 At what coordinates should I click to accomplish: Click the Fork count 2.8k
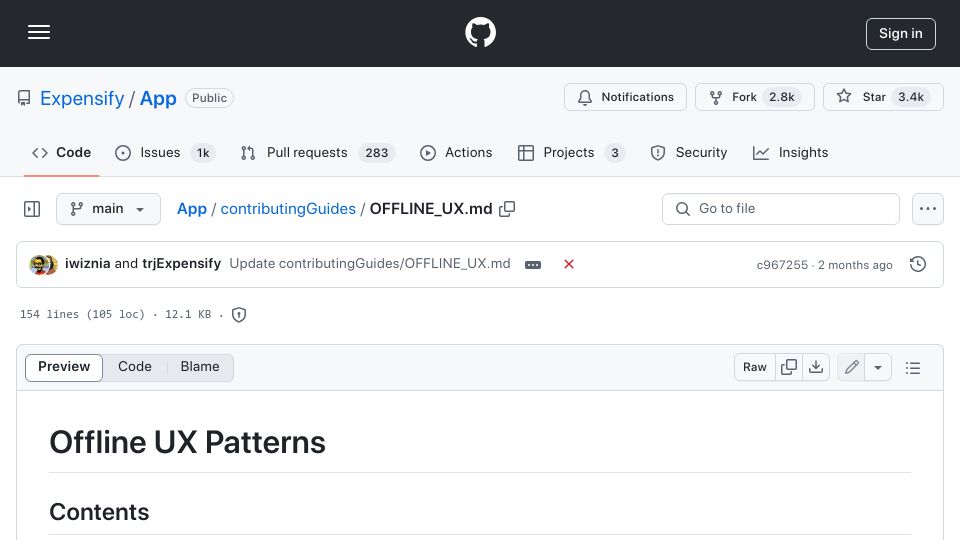coord(782,97)
